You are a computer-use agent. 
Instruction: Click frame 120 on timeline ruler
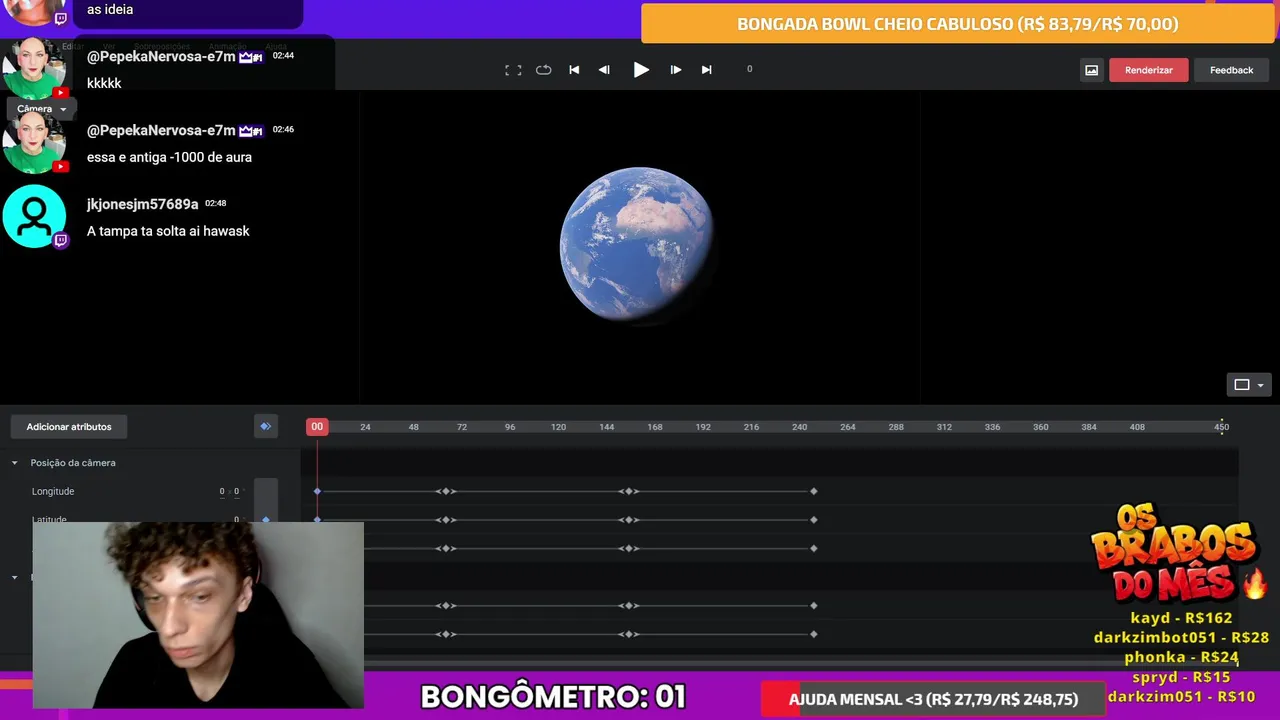(558, 427)
